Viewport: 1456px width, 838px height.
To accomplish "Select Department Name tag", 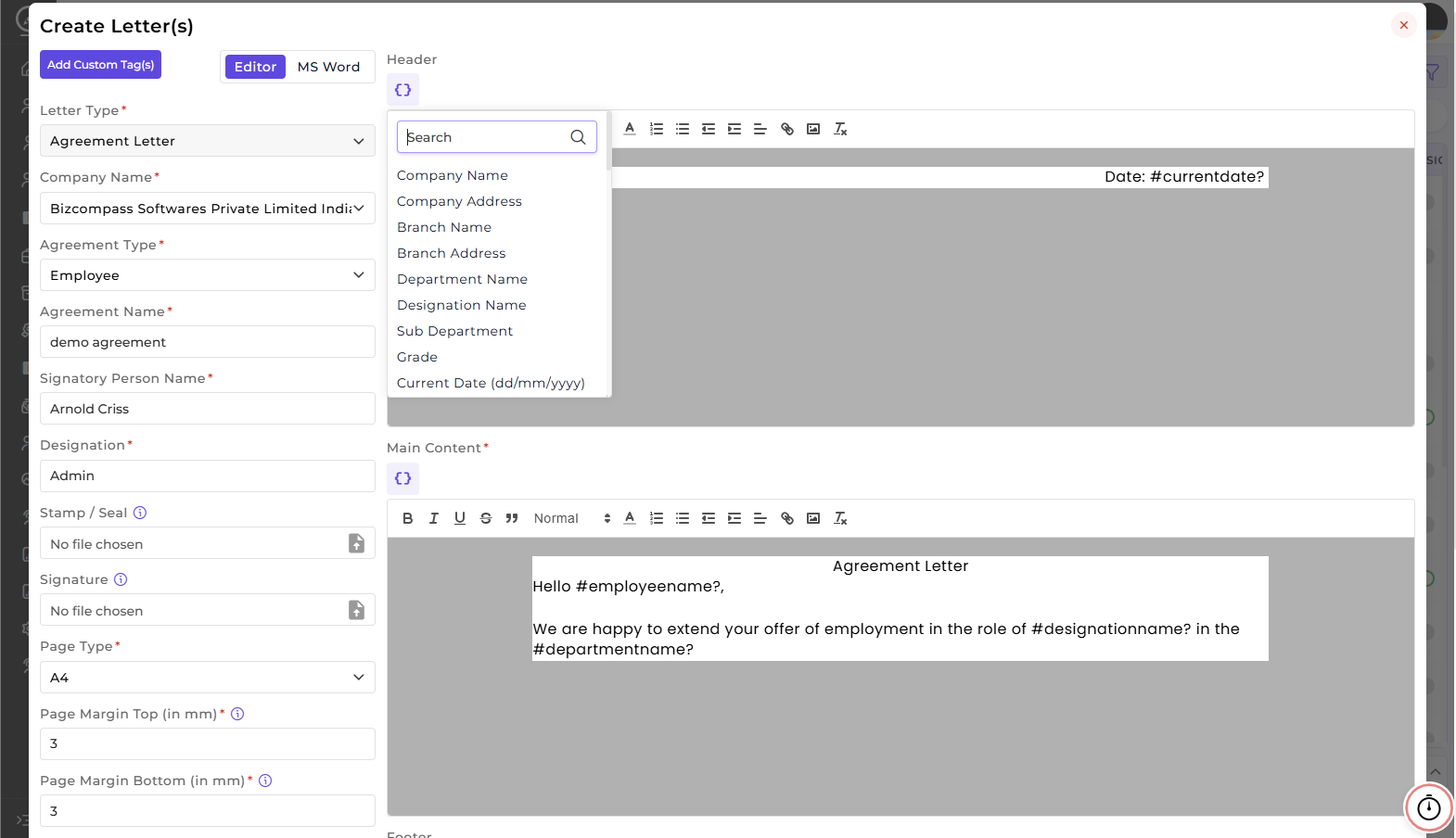I will pos(462,279).
